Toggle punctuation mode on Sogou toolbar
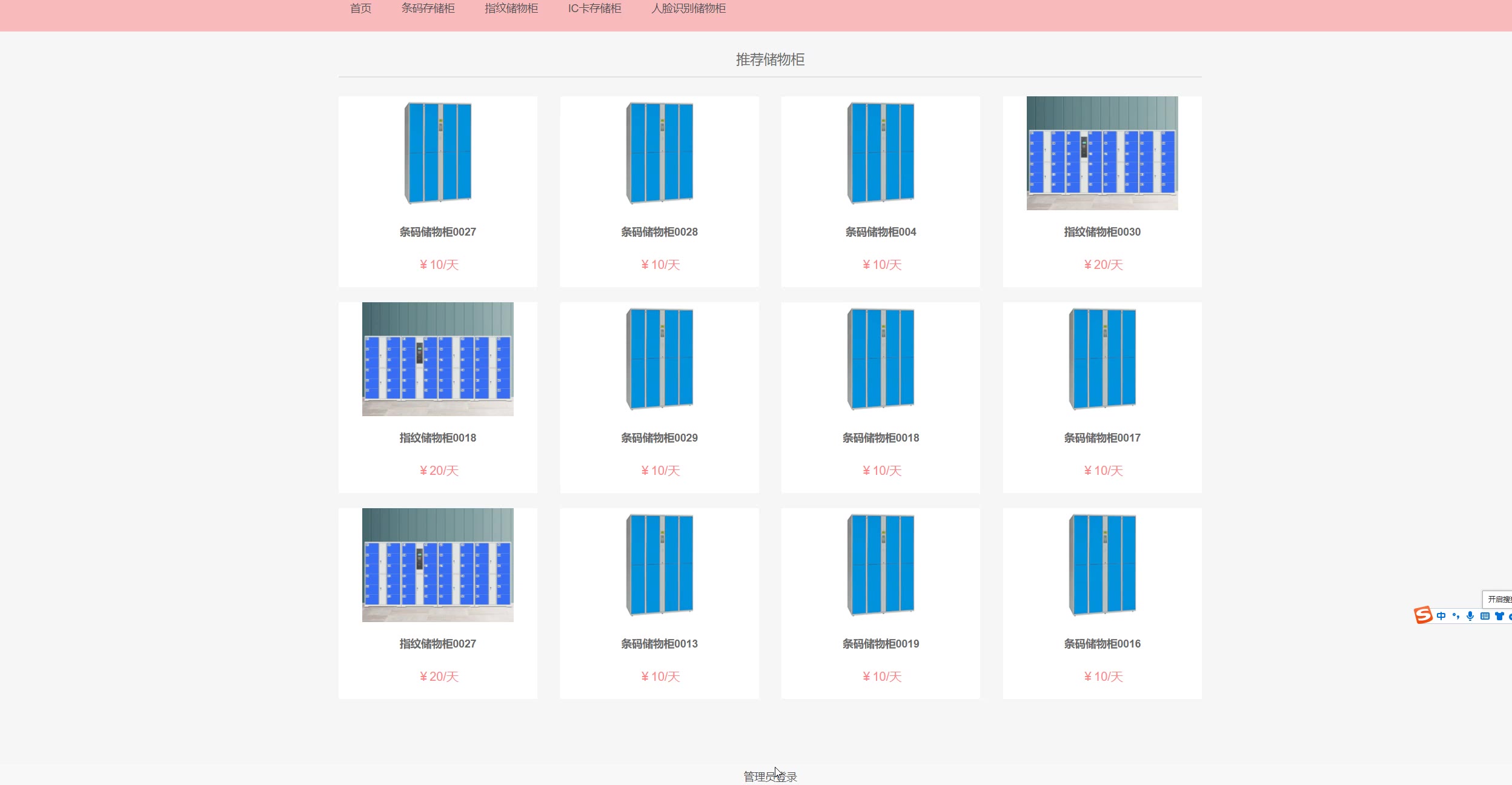This screenshot has width=1512, height=785. point(1456,616)
